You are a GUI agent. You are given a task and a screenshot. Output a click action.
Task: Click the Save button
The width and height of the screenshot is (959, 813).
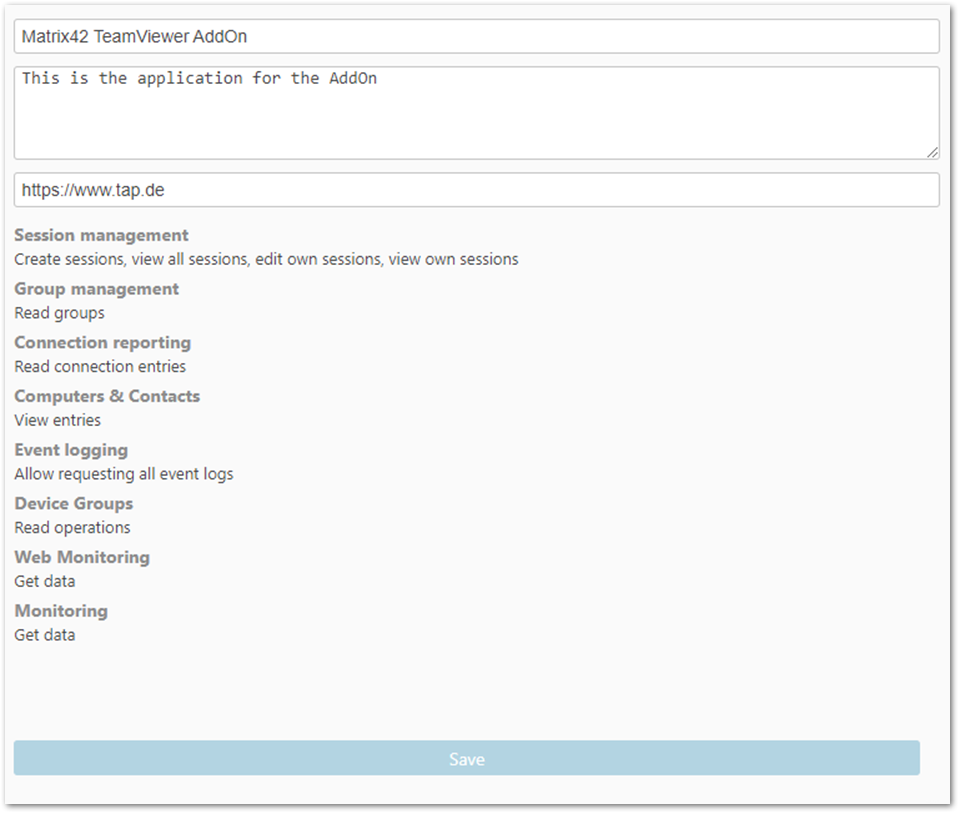click(x=467, y=759)
